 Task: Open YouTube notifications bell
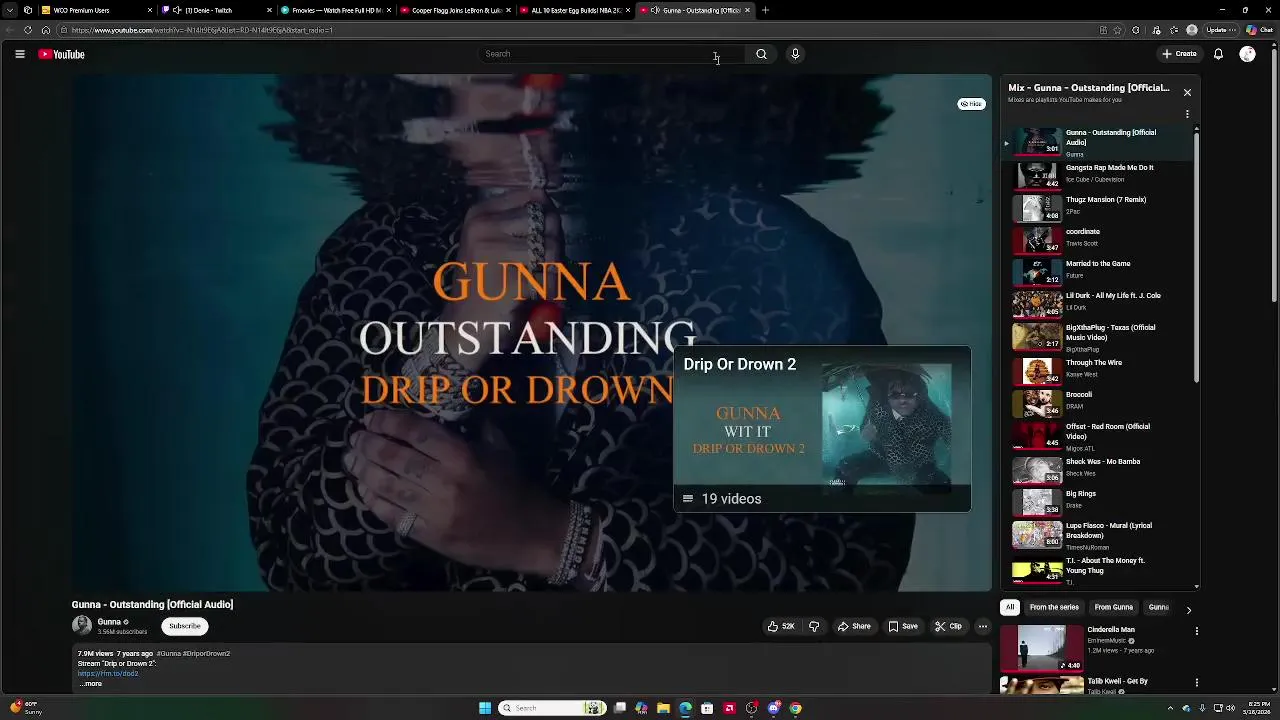pyautogui.click(x=1218, y=54)
